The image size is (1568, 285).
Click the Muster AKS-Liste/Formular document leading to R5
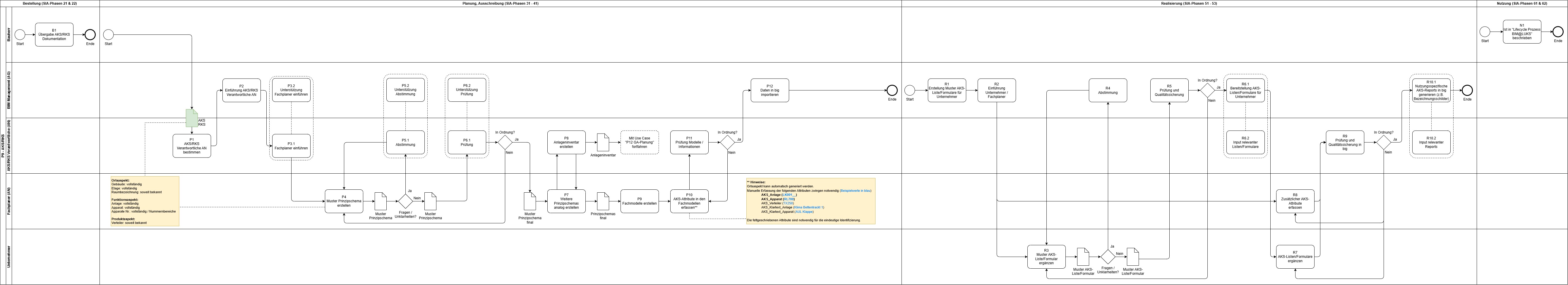[x=1133, y=256]
